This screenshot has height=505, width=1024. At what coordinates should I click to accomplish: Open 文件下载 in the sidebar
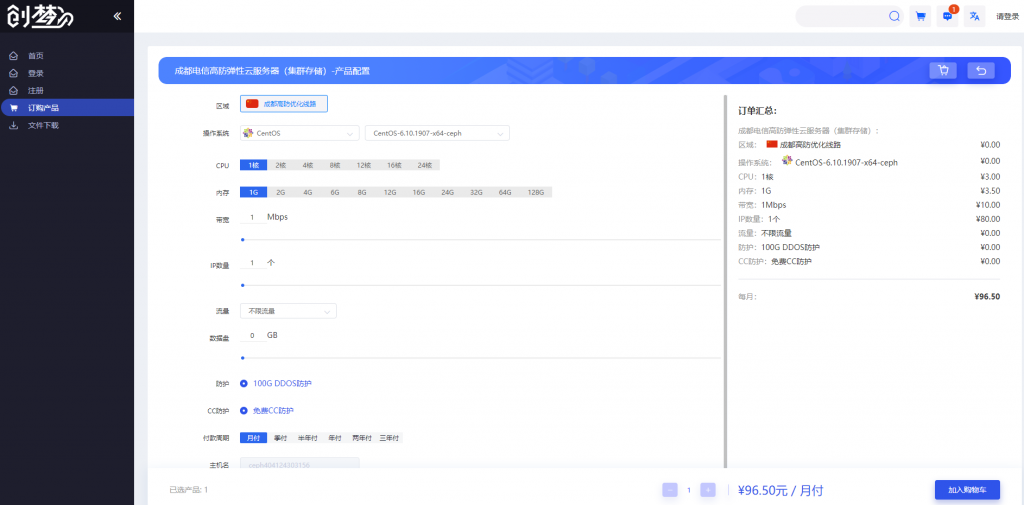coord(43,126)
